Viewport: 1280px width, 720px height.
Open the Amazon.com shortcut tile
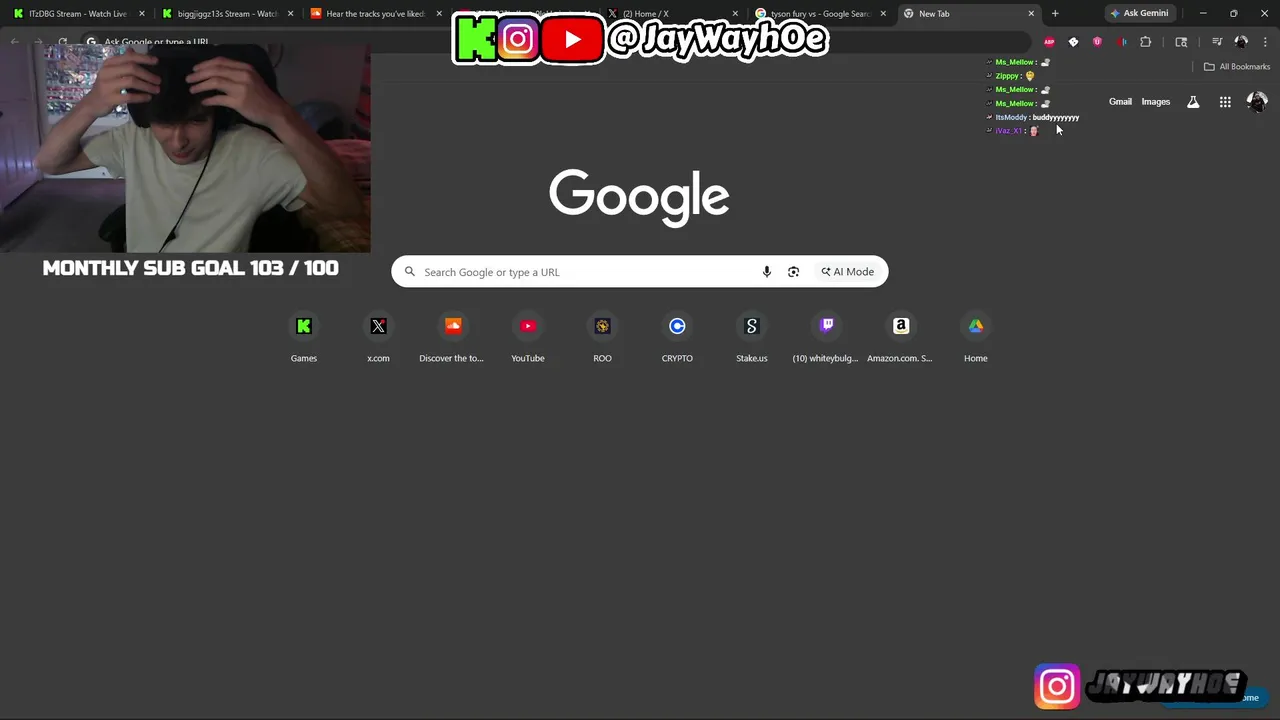click(x=900, y=338)
